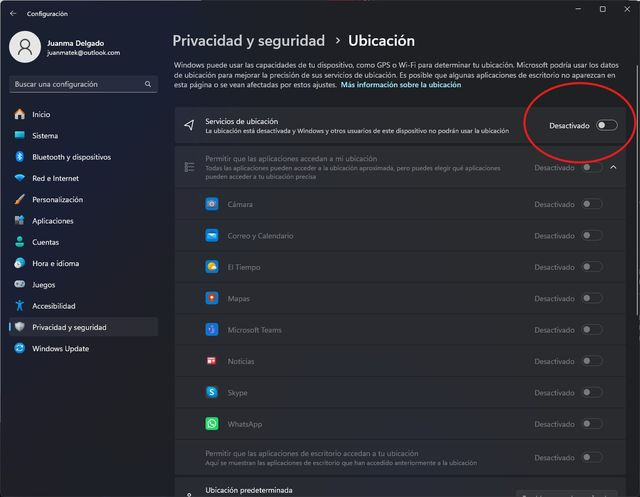Click the Microsoft Teams icon
Viewport: 640px width, 497px height.
(x=212, y=330)
